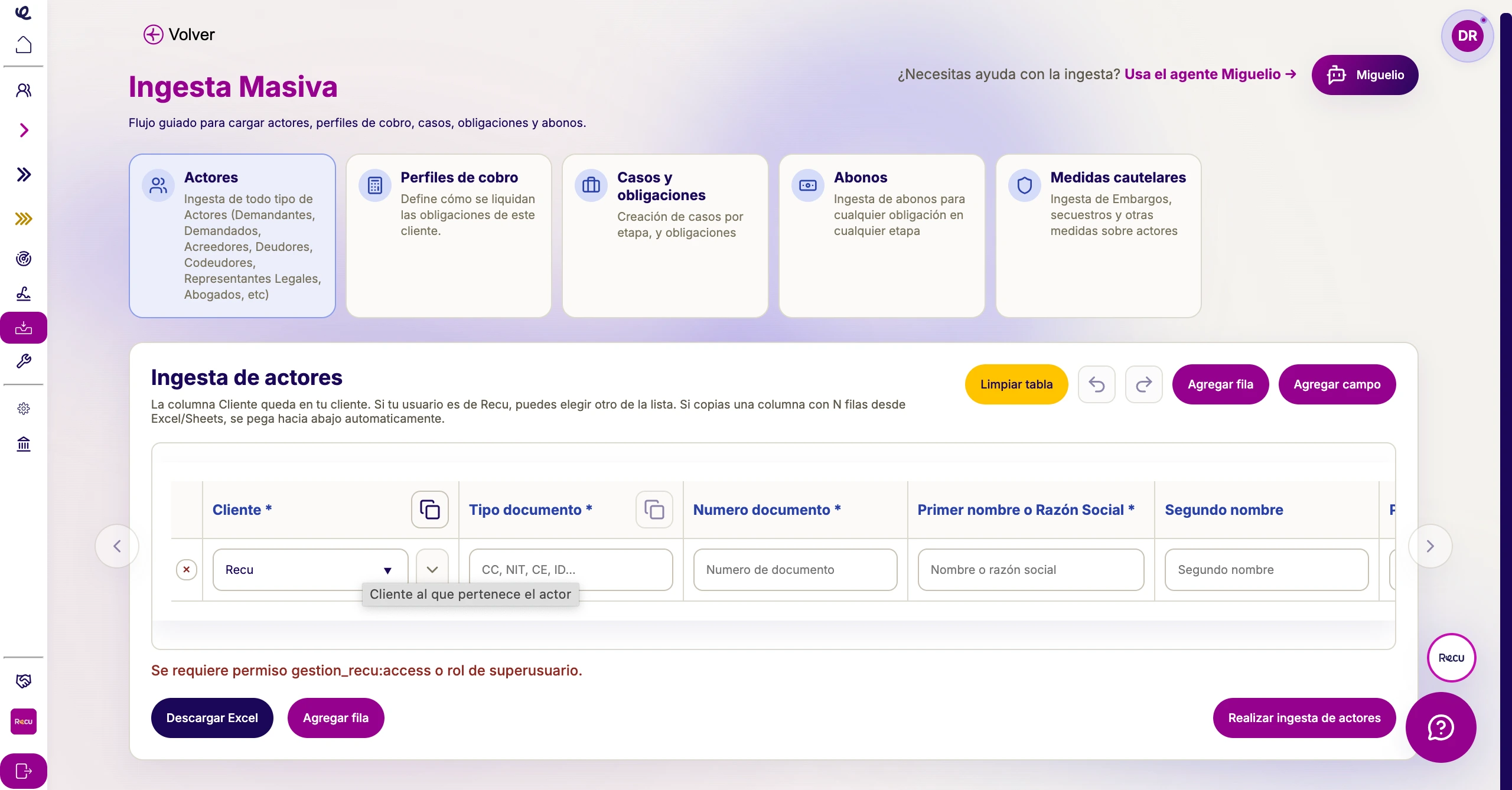Open the signature sidebar icon
Image resolution: width=1512 pixels, height=790 pixels.
[x=24, y=293]
